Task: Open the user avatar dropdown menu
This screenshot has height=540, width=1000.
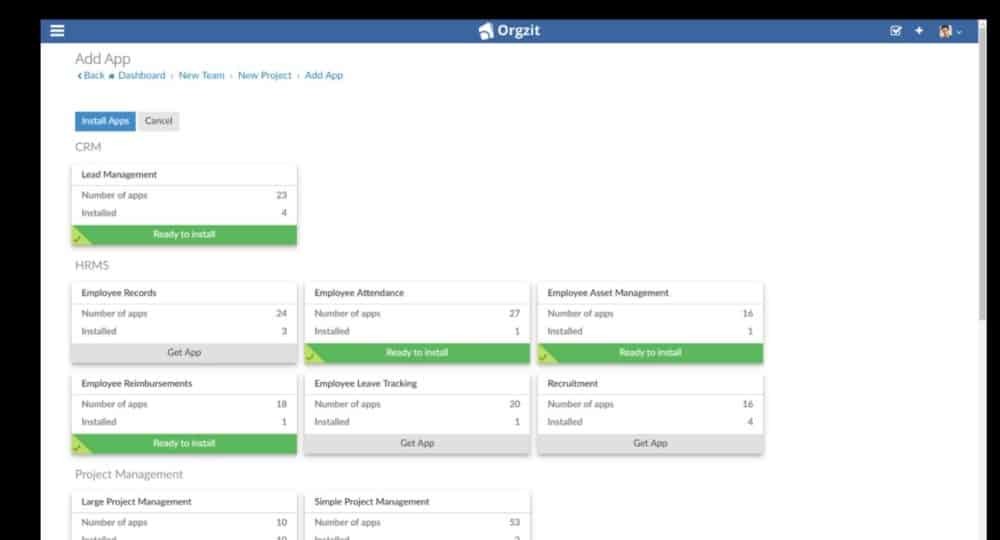Action: pyautogui.click(x=950, y=31)
